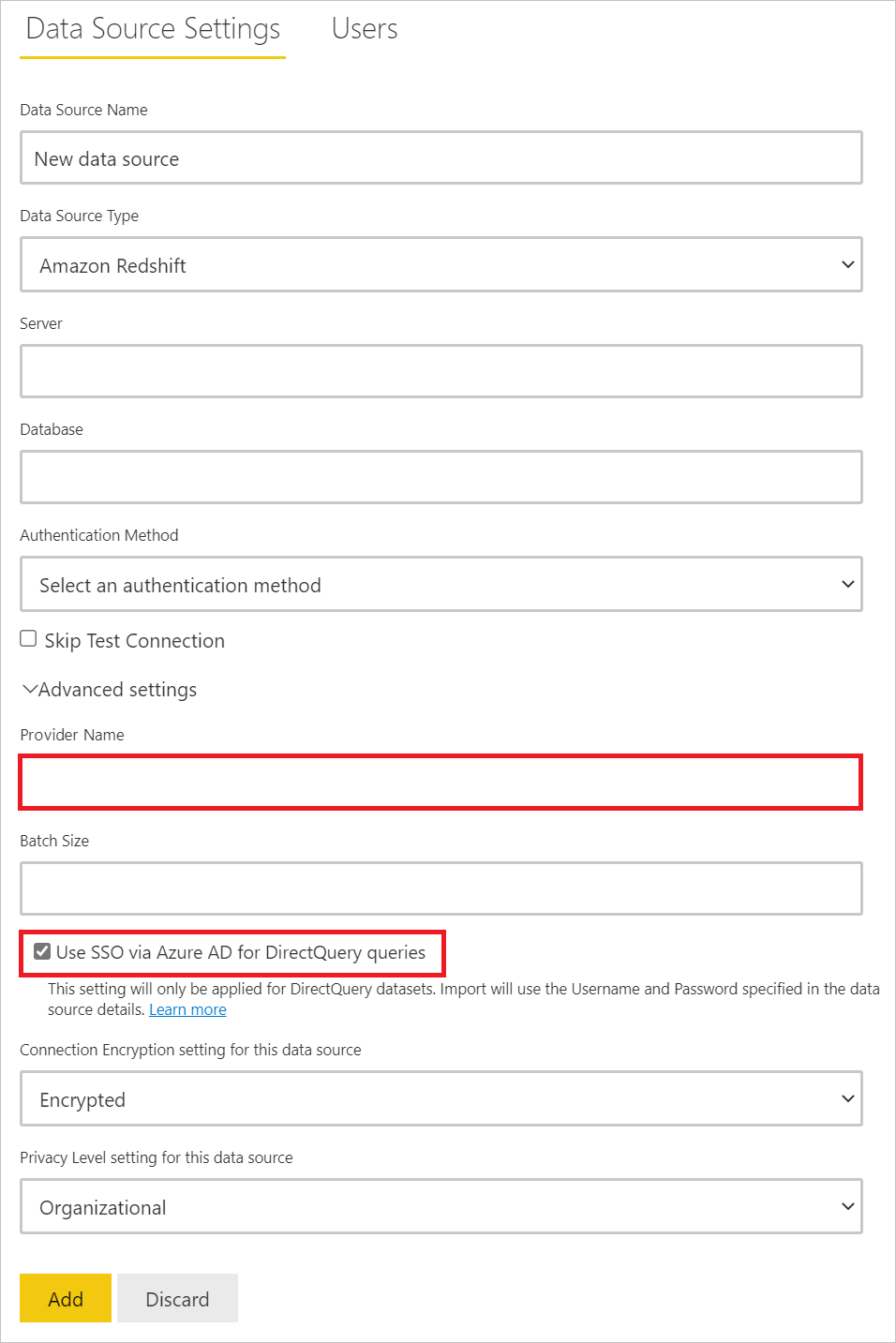
Task: Select an authentication method from the dropdown
Action: click(441, 584)
